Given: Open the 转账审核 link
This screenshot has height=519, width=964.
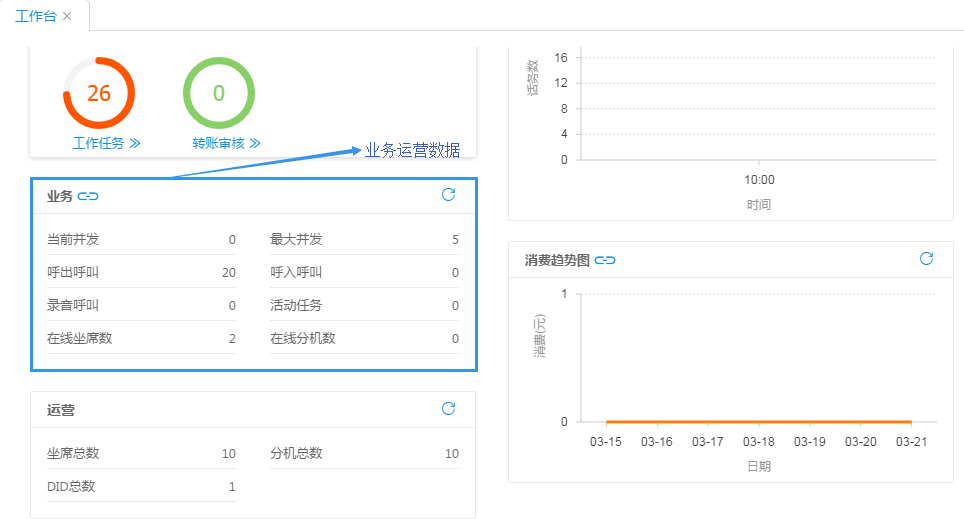Looking at the screenshot, I should (x=226, y=143).
